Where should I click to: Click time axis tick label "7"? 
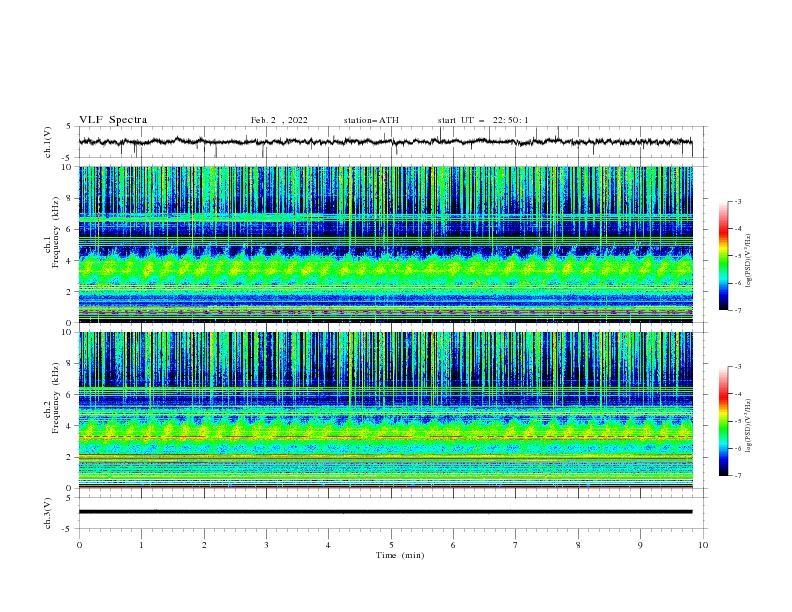(516, 545)
